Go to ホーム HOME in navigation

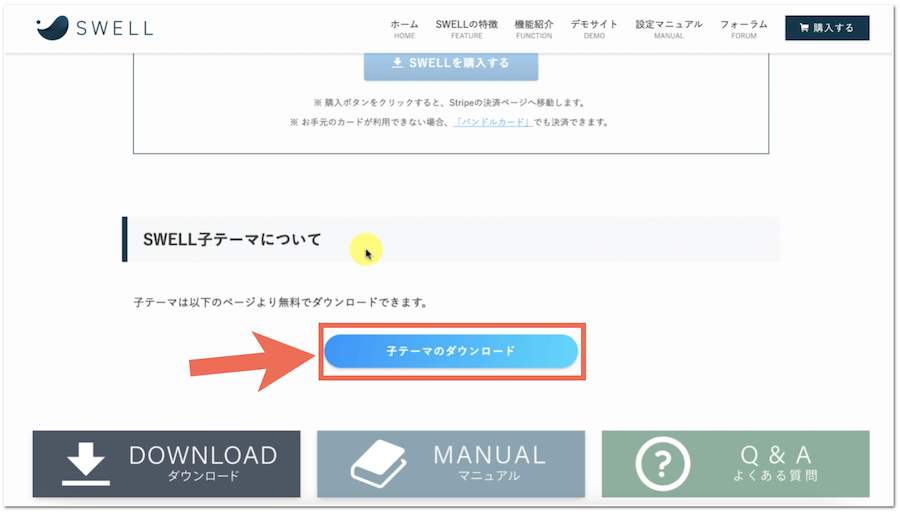[x=404, y=28]
